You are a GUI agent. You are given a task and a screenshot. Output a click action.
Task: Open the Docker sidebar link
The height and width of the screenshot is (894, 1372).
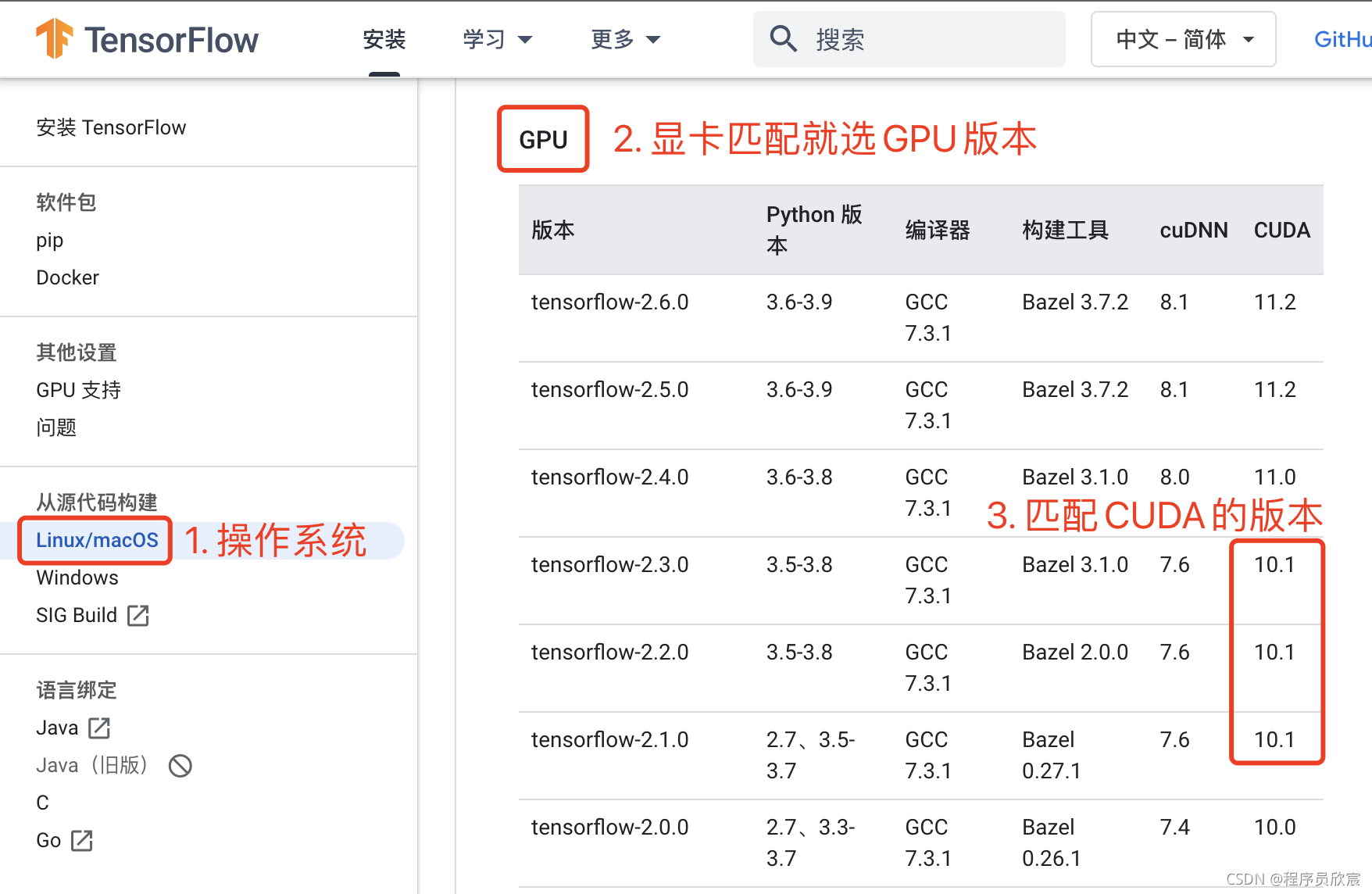pyautogui.click(x=67, y=277)
